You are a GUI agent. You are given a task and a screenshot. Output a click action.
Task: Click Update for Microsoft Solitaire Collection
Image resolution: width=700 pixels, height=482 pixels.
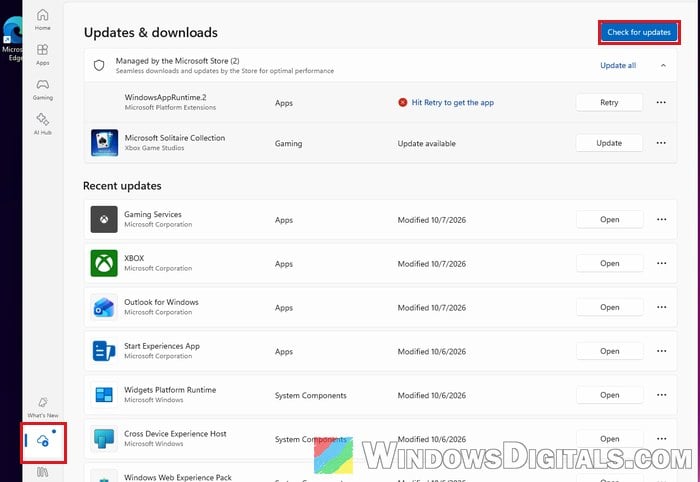coord(609,143)
